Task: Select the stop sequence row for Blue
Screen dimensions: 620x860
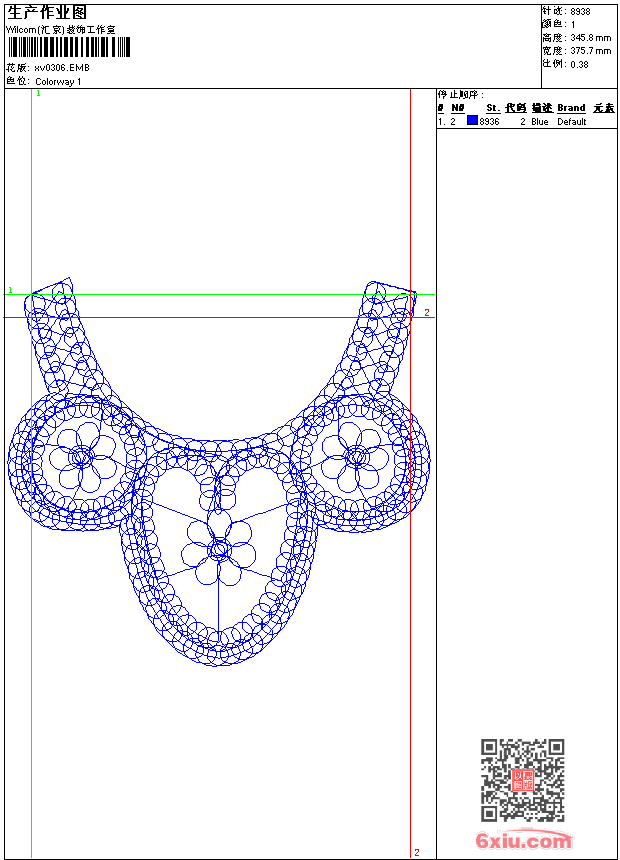Action: click(525, 121)
